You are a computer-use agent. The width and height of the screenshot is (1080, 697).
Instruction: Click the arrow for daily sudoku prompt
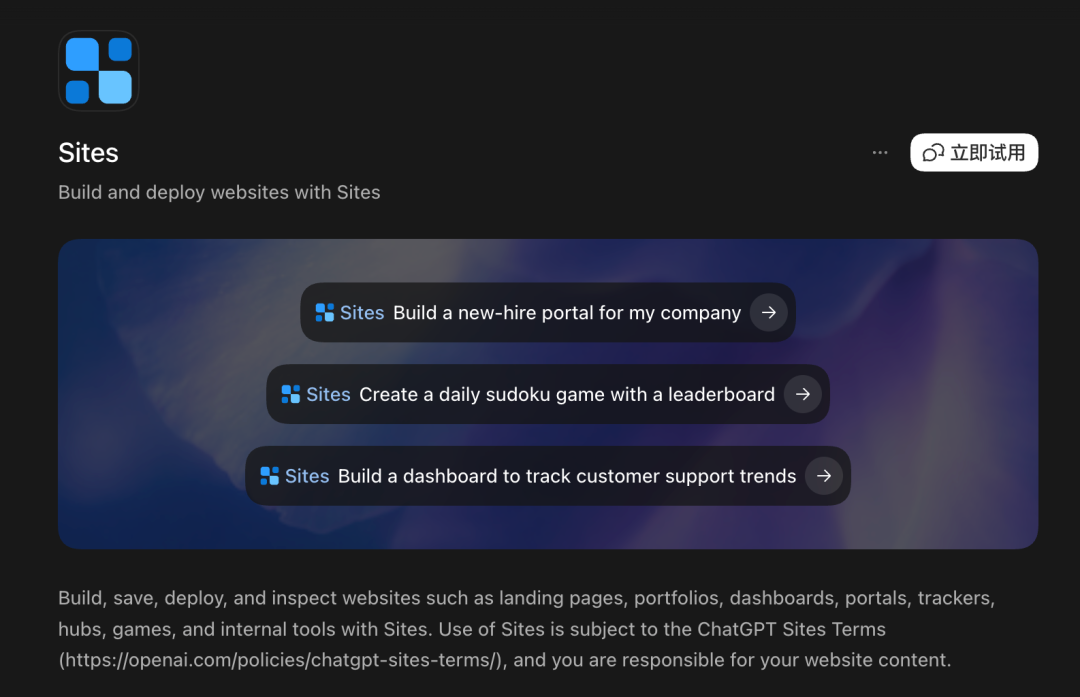(x=802, y=394)
